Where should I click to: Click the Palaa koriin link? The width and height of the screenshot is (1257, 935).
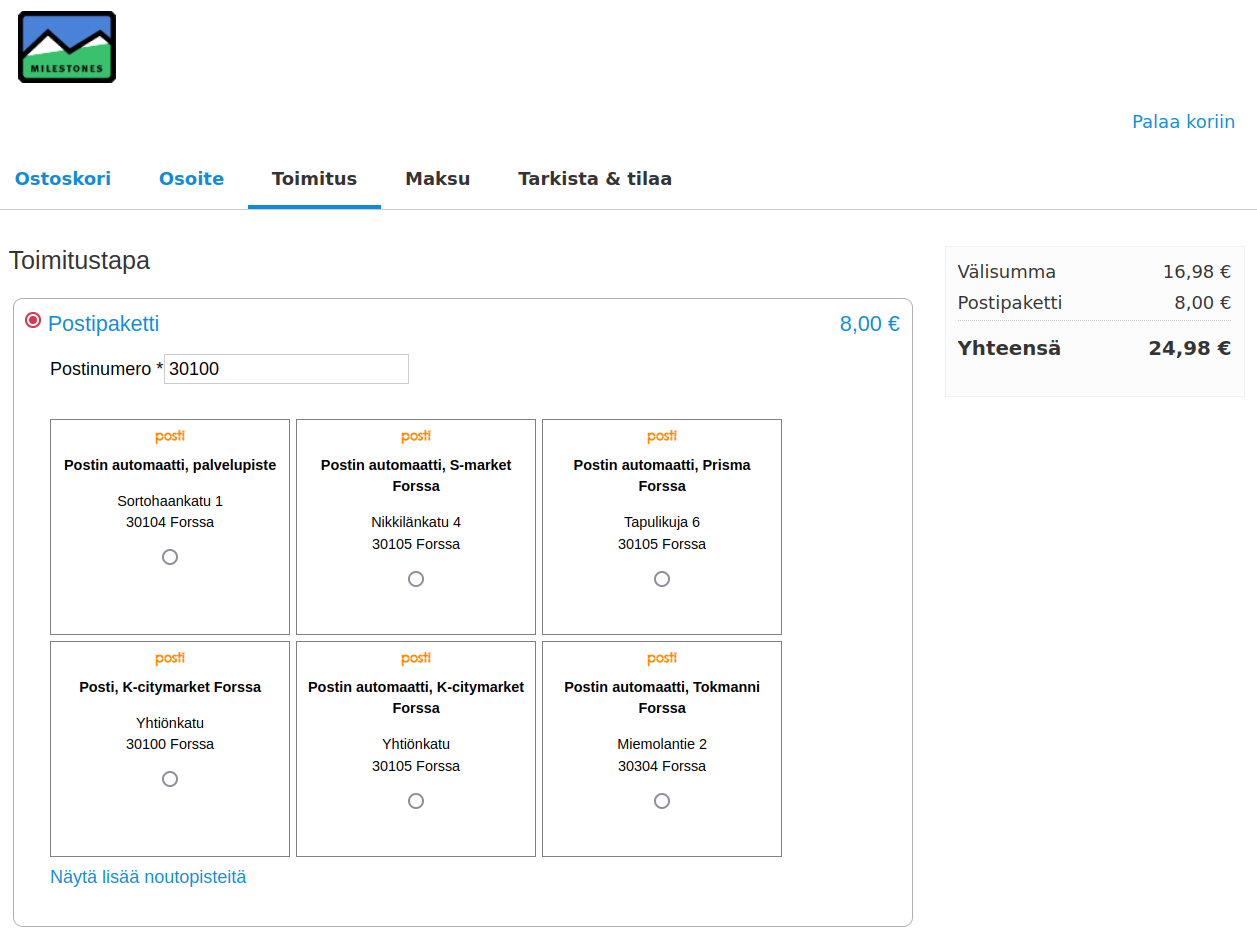click(x=1183, y=122)
